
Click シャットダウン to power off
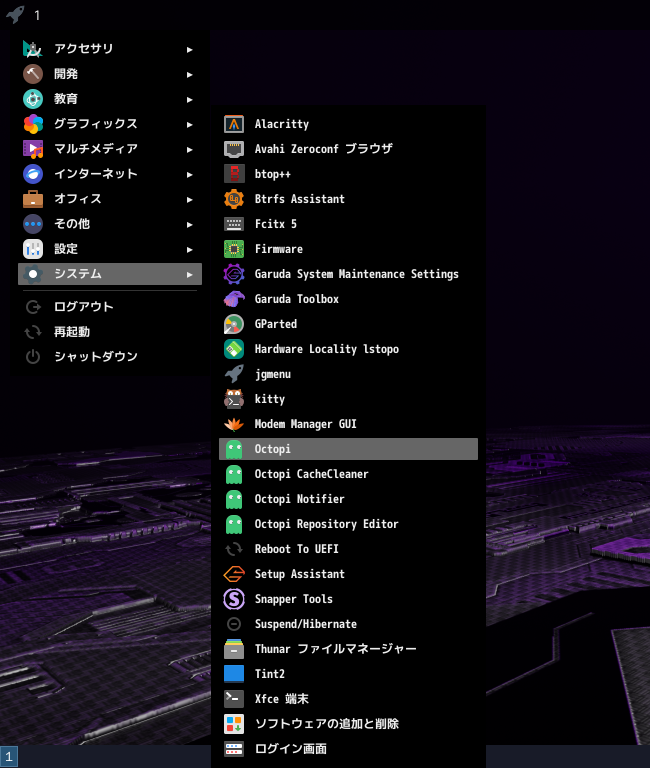110,357
